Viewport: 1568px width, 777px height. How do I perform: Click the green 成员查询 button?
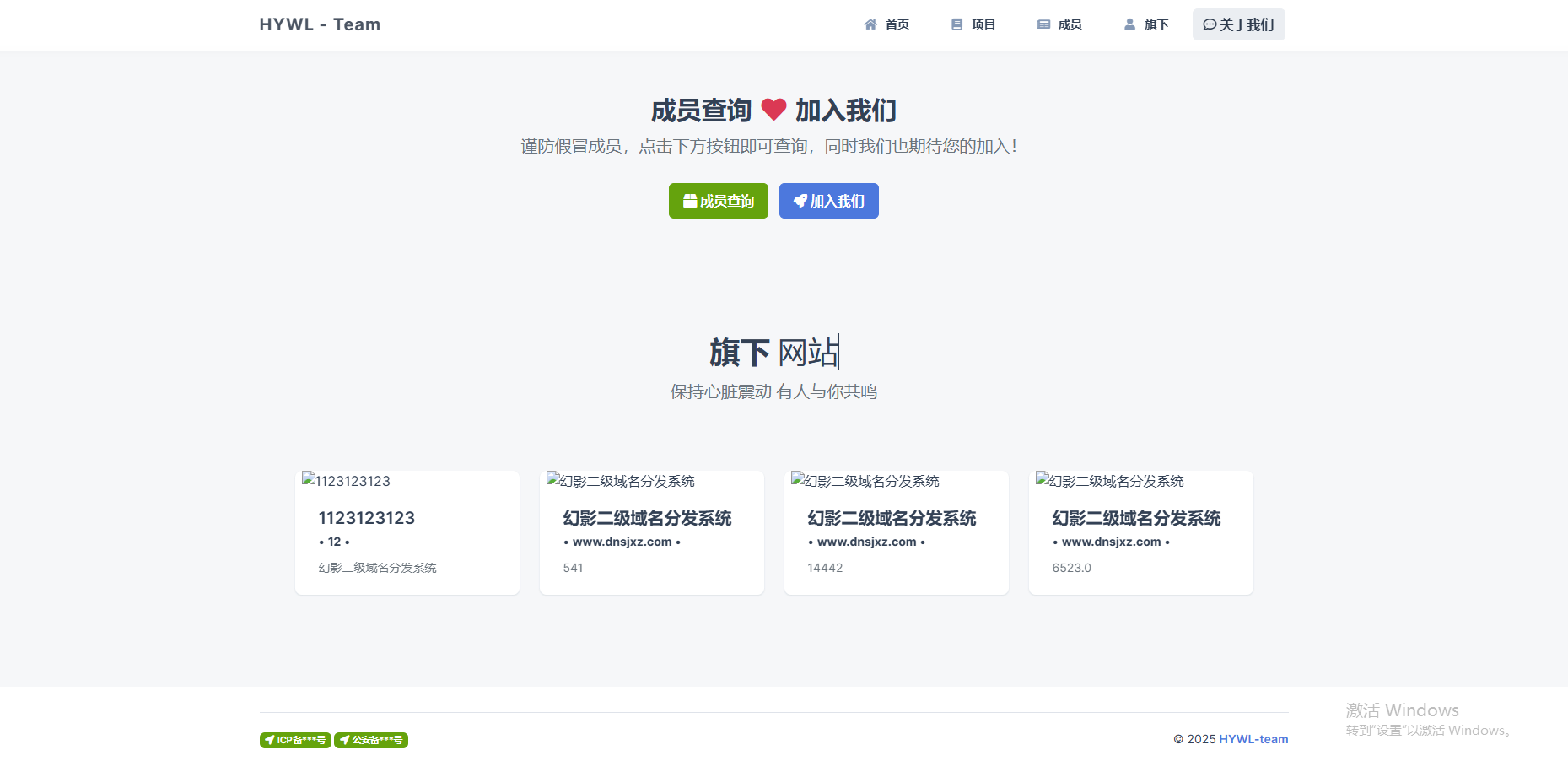tap(719, 201)
